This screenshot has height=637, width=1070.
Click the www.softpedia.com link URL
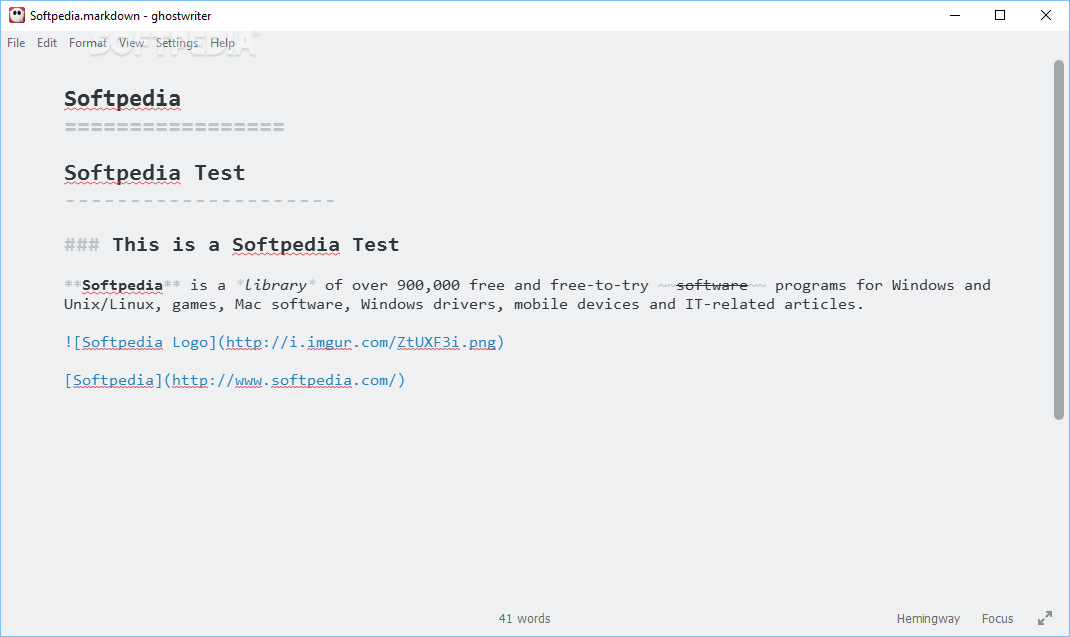tap(285, 380)
